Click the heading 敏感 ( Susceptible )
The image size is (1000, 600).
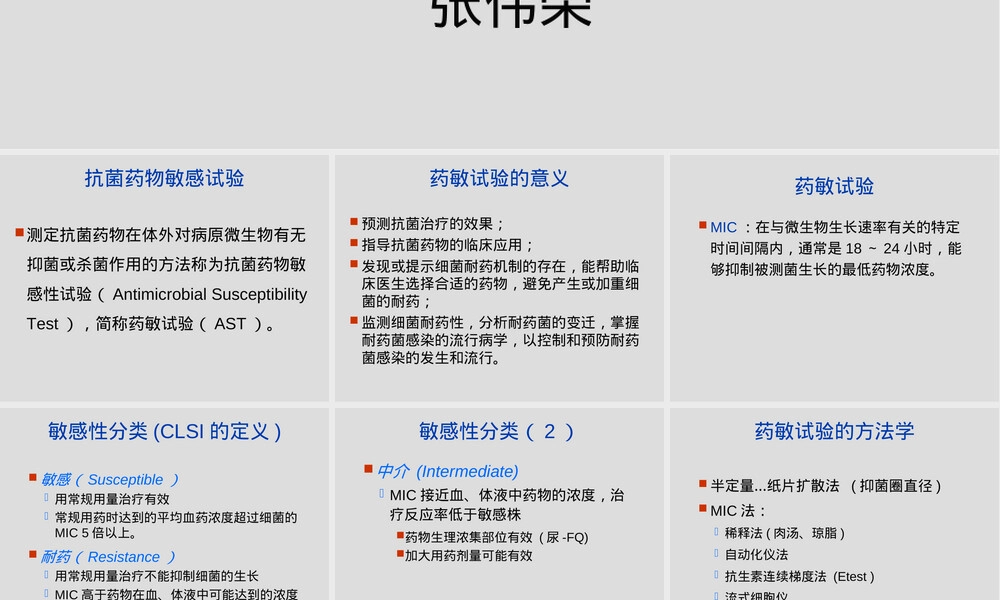point(109,479)
